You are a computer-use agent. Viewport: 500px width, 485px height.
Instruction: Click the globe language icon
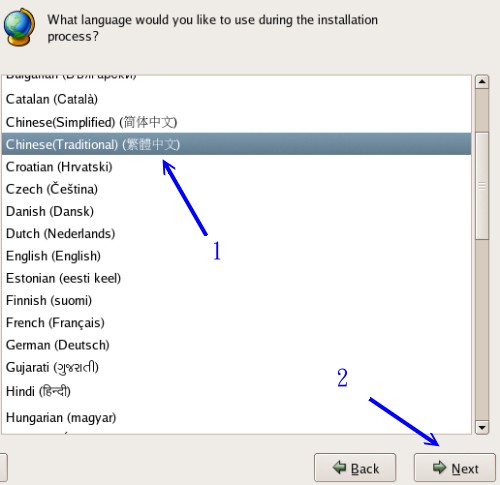(x=19, y=27)
